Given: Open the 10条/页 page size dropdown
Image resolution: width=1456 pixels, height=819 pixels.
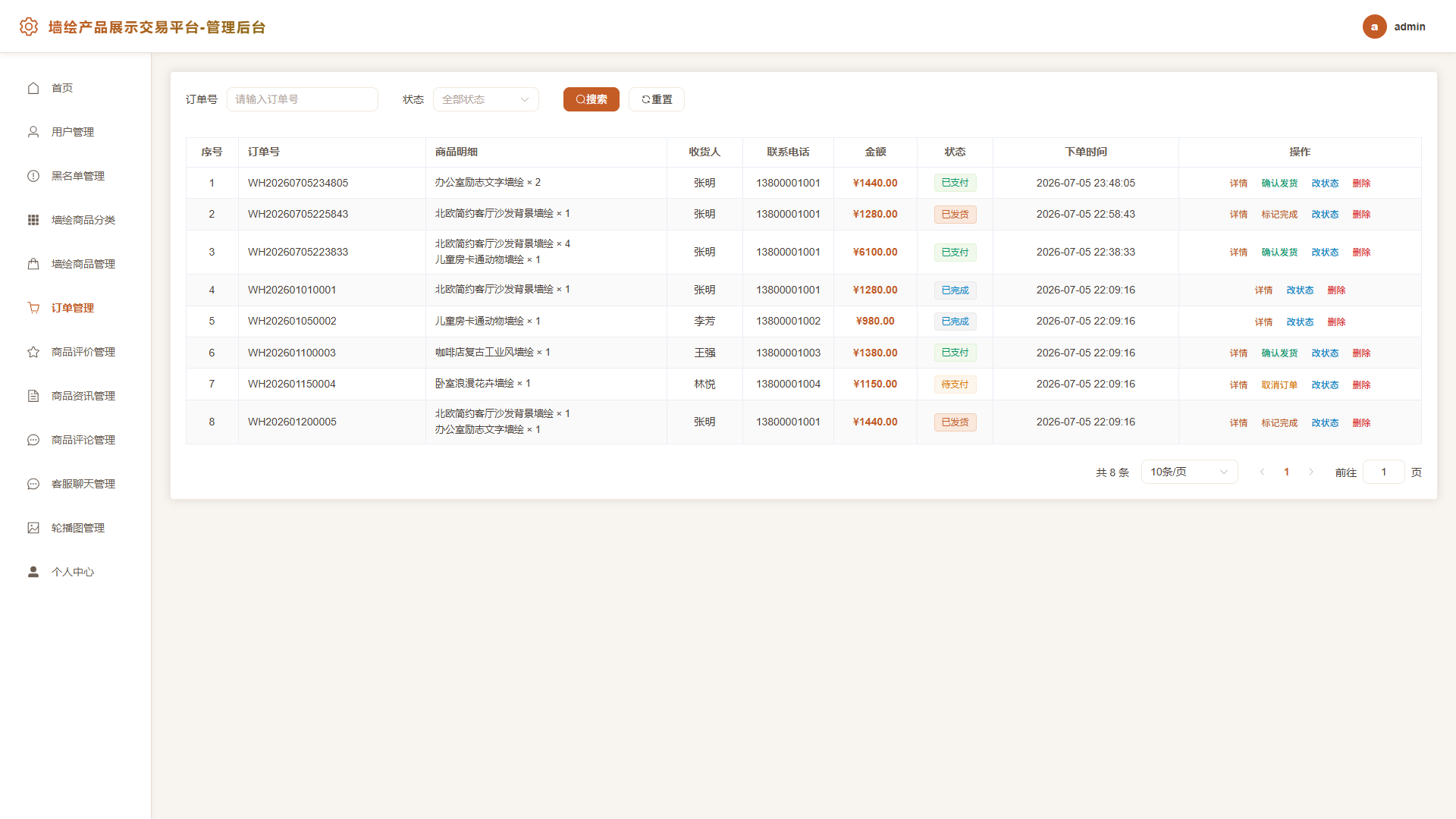Looking at the screenshot, I should click(1189, 472).
